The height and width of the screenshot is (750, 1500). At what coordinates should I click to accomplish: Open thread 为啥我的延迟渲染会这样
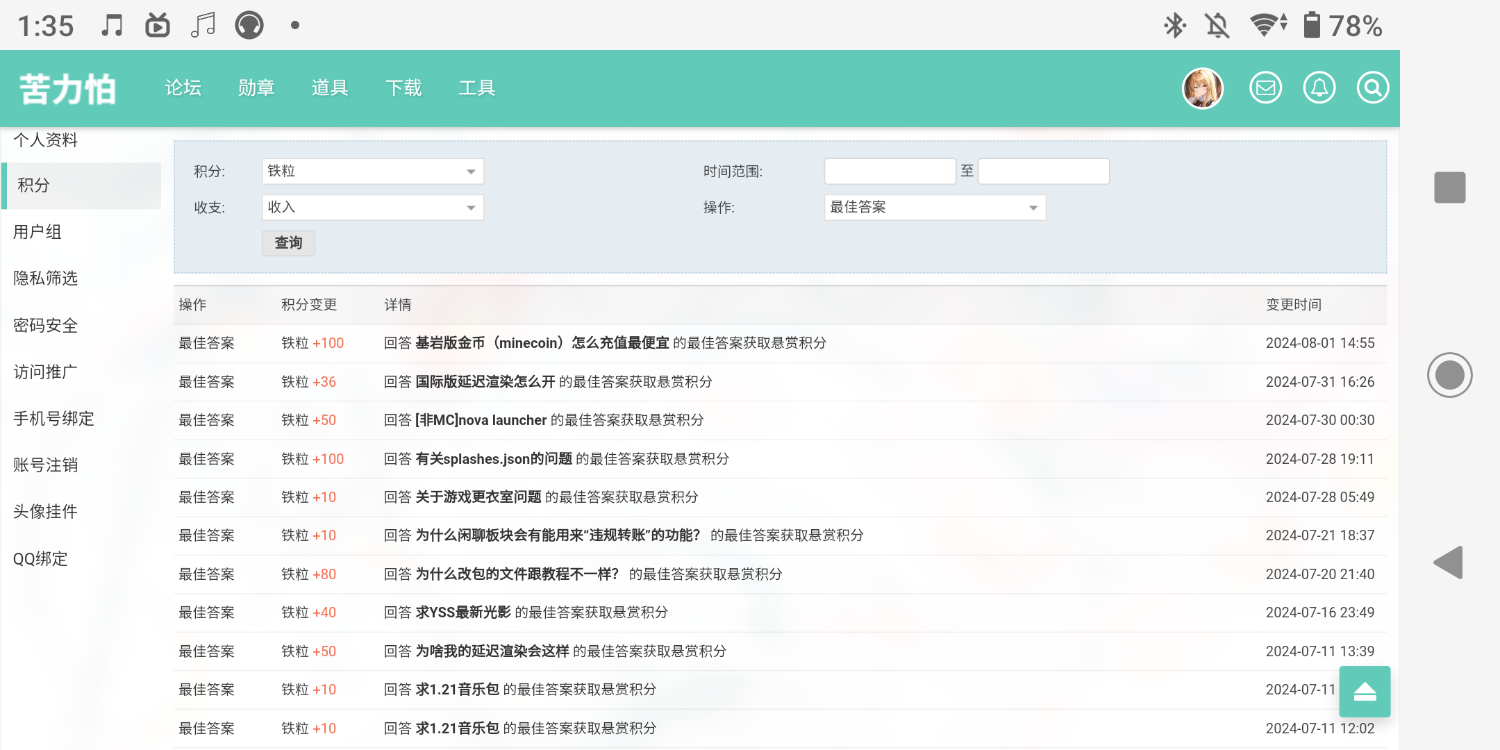492,651
